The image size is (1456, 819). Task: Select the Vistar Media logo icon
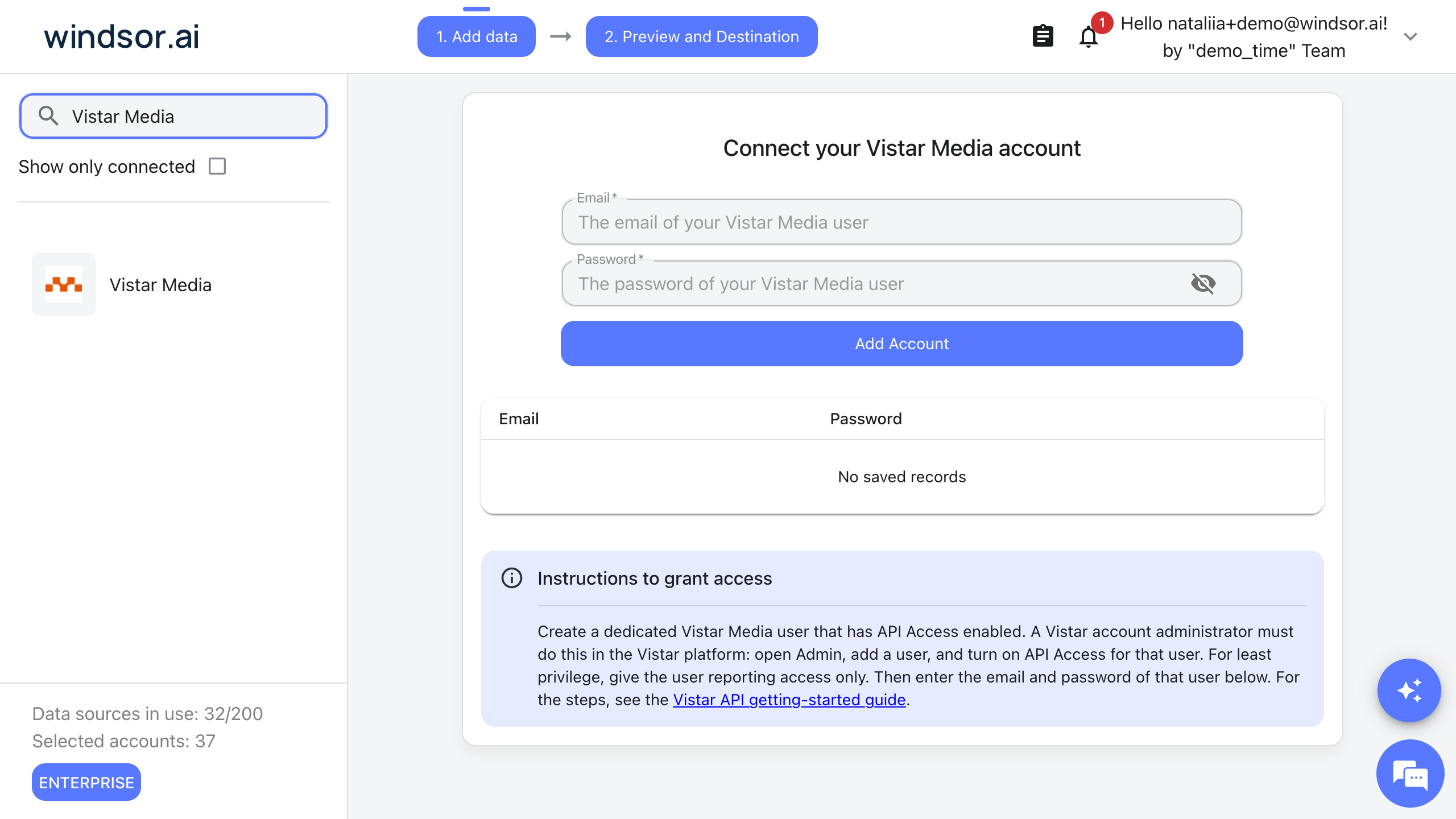[x=64, y=284]
